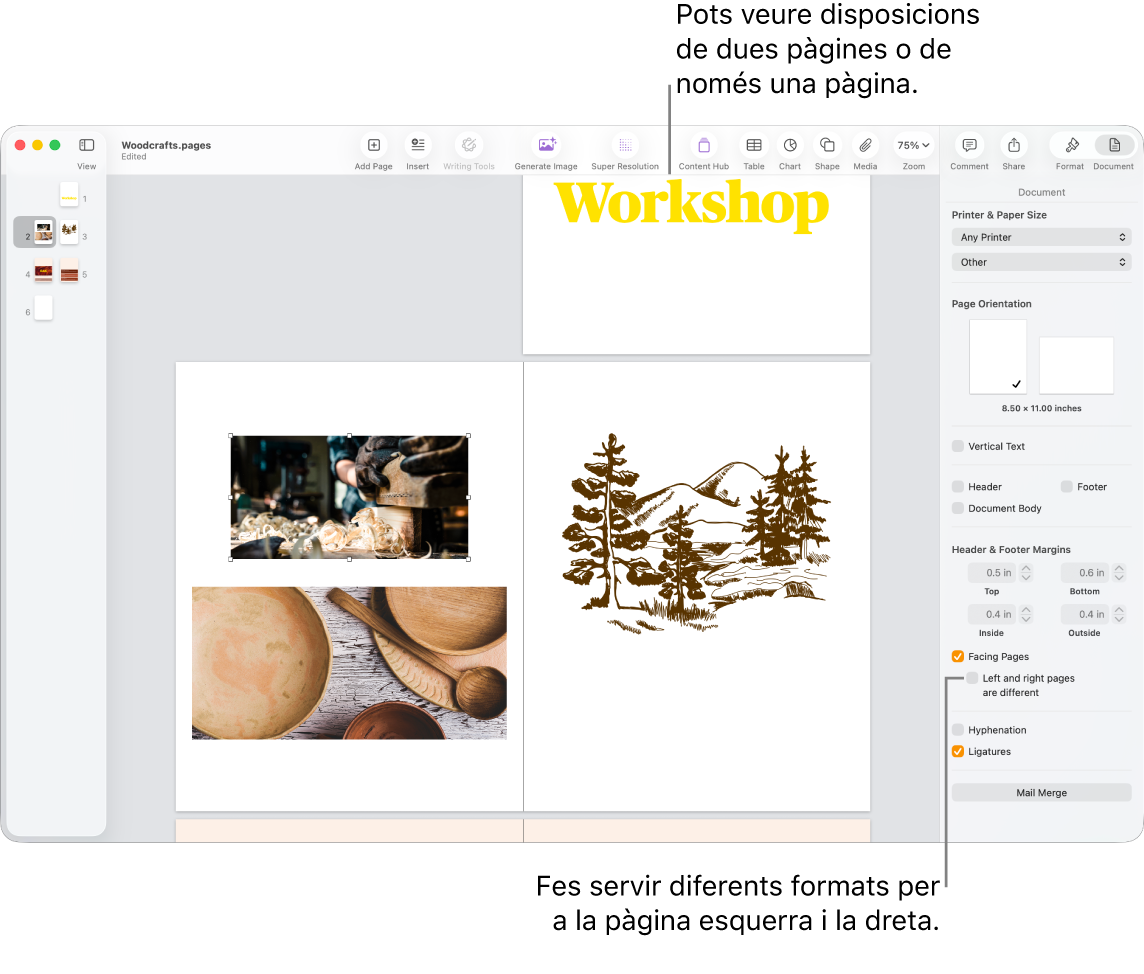Open the Shape picker

click(x=826, y=145)
